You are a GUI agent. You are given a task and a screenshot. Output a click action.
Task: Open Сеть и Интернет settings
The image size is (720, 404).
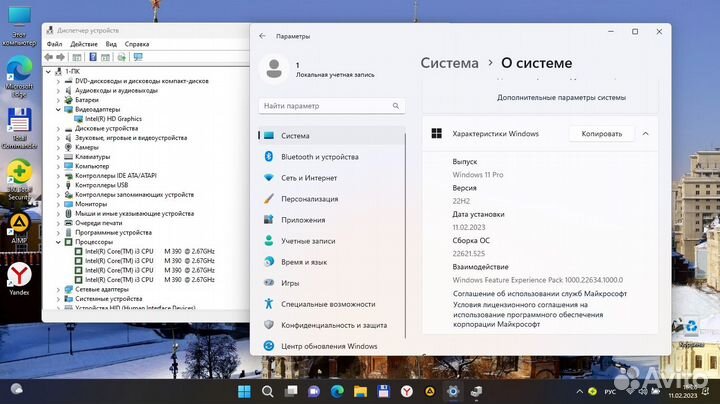point(331,178)
